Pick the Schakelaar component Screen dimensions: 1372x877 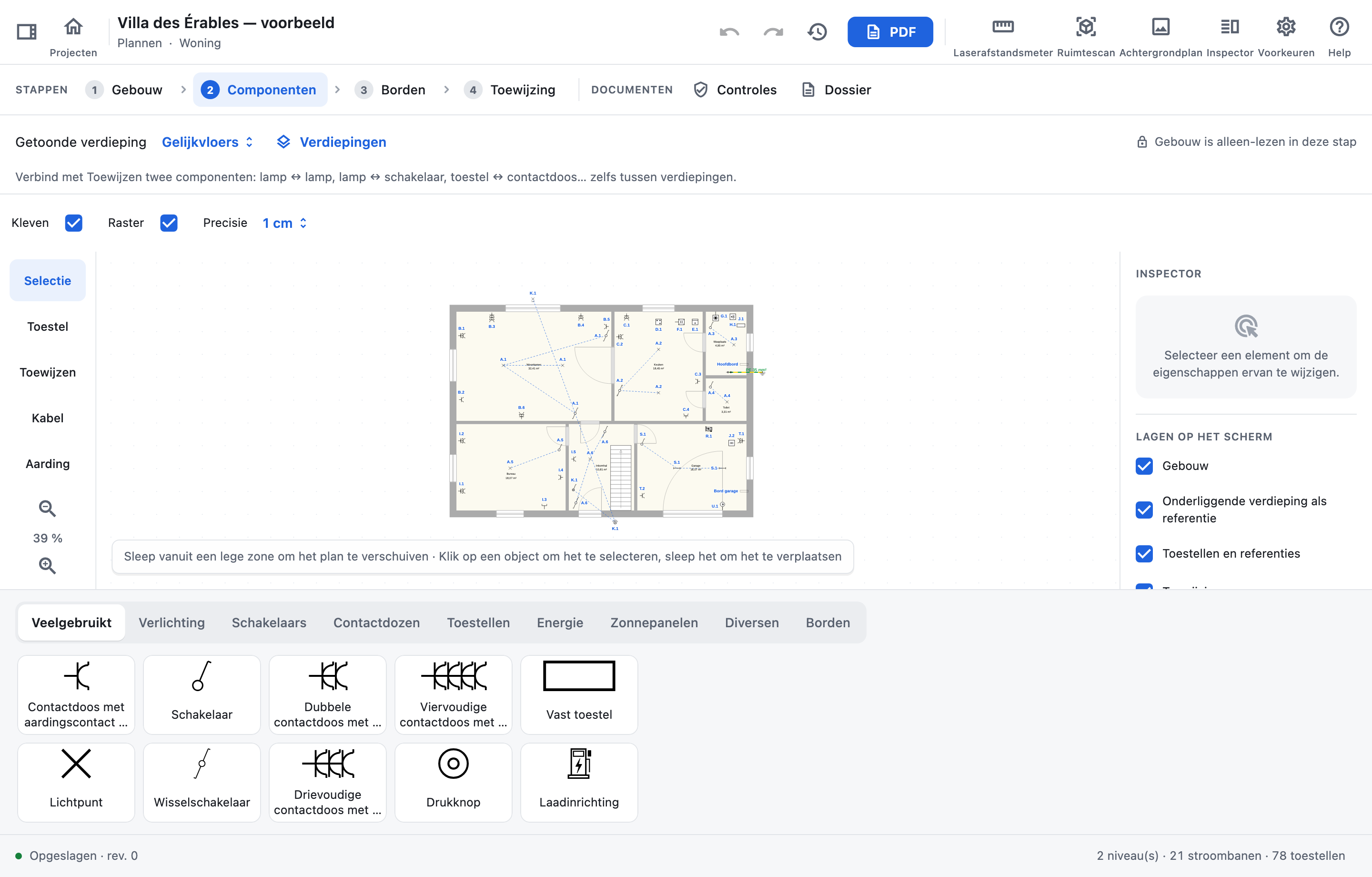click(202, 694)
